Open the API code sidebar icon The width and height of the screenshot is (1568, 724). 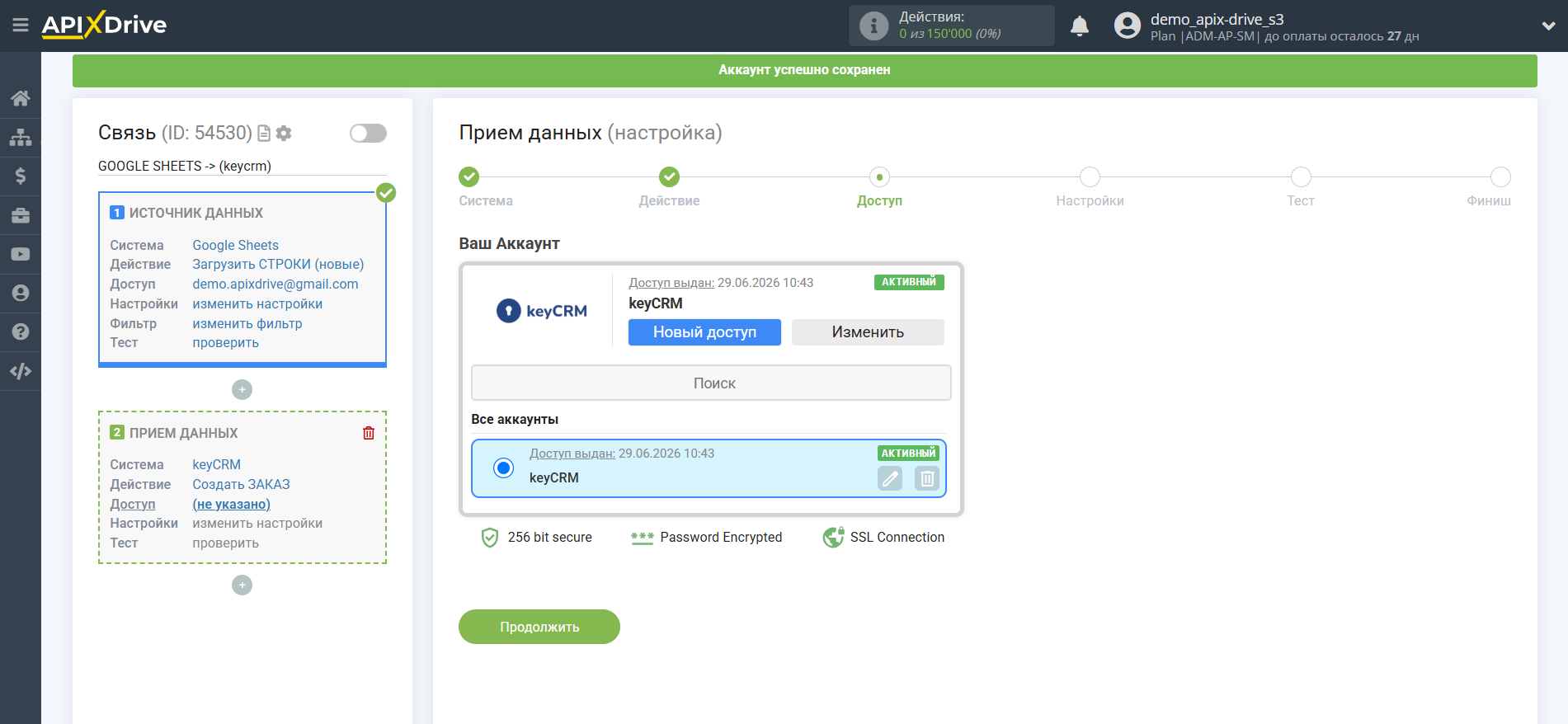tap(21, 371)
